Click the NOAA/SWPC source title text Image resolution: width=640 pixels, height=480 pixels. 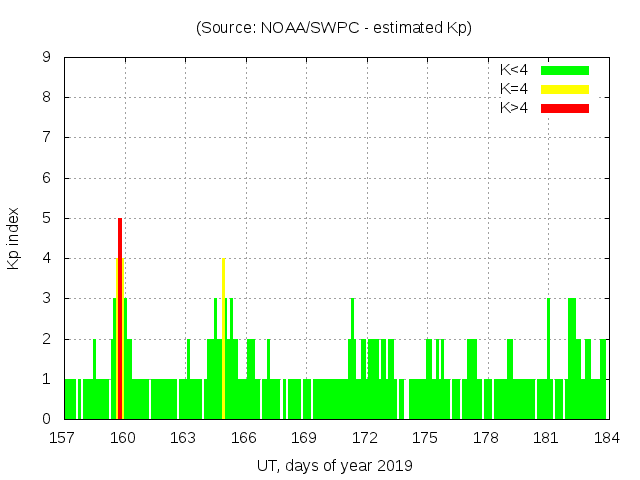[x=333, y=28]
